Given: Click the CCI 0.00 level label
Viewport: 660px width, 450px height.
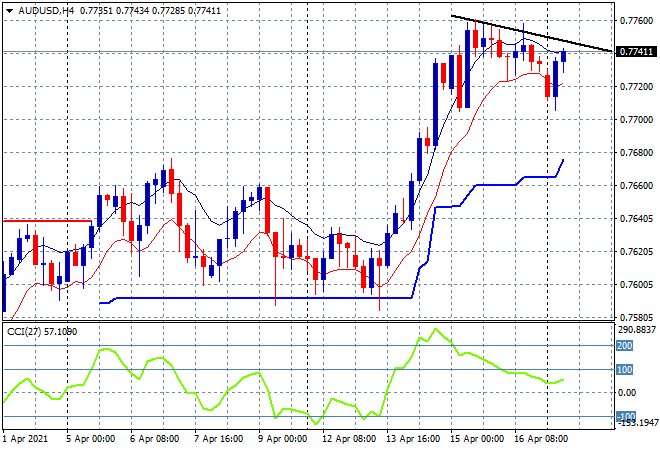Looking at the screenshot, I should click(627, 393).
